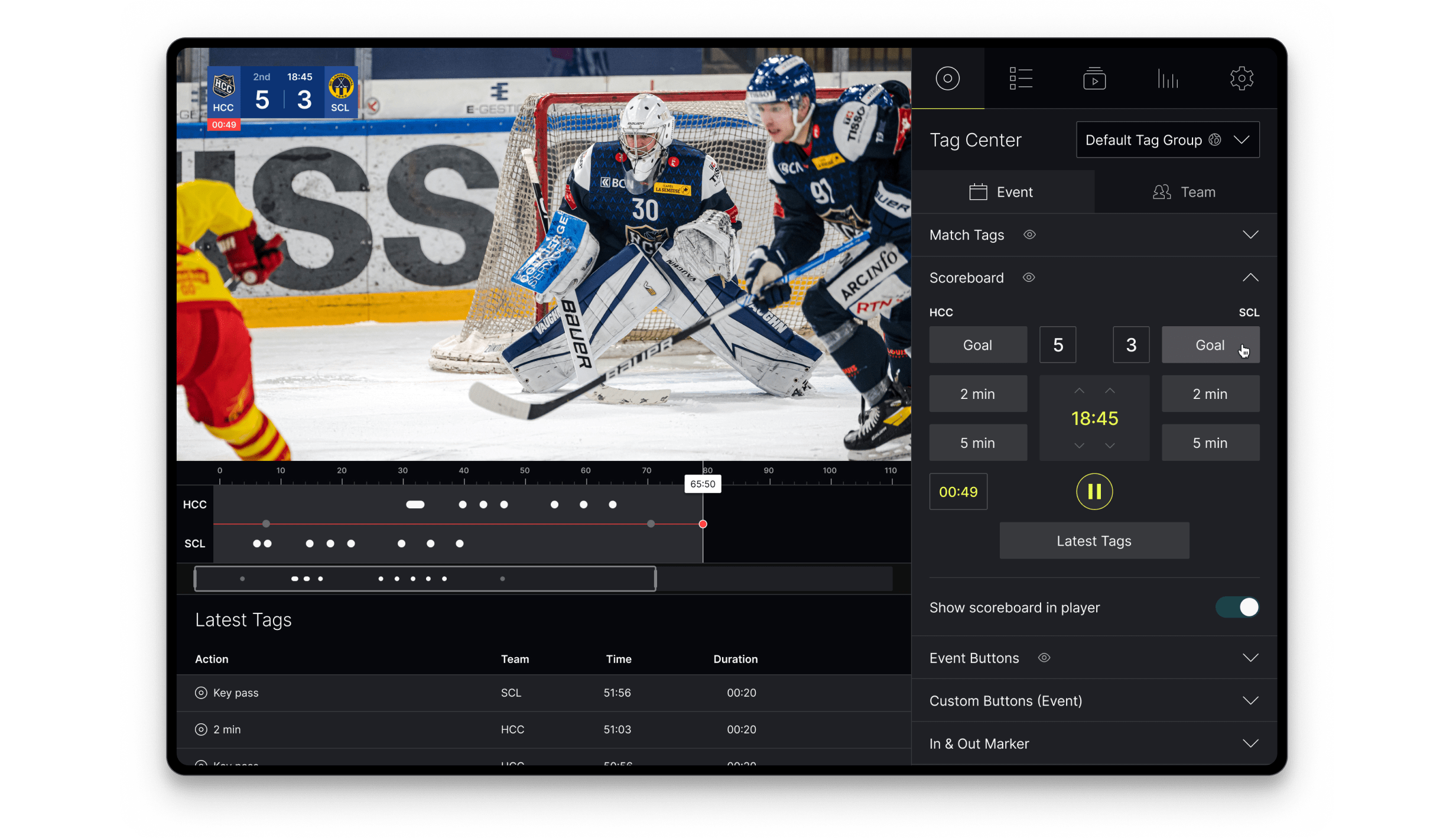
Task: Open the playlist player icon
Action: (1094, 78)
